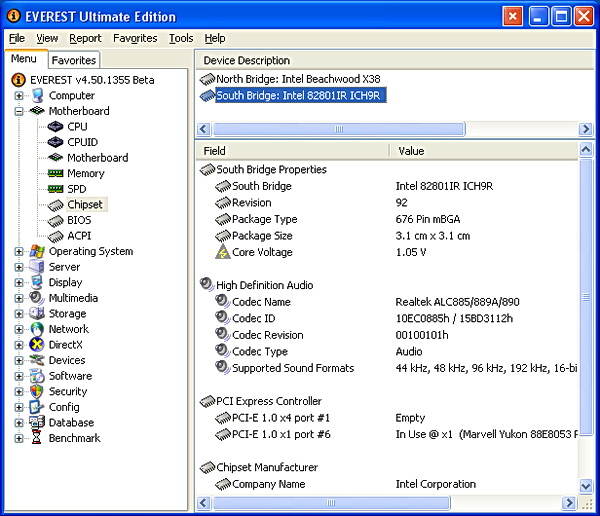Click the device list horizontal scrollbar thumb
This screenshot has height=516, width=600.
[x=339, y=129]
